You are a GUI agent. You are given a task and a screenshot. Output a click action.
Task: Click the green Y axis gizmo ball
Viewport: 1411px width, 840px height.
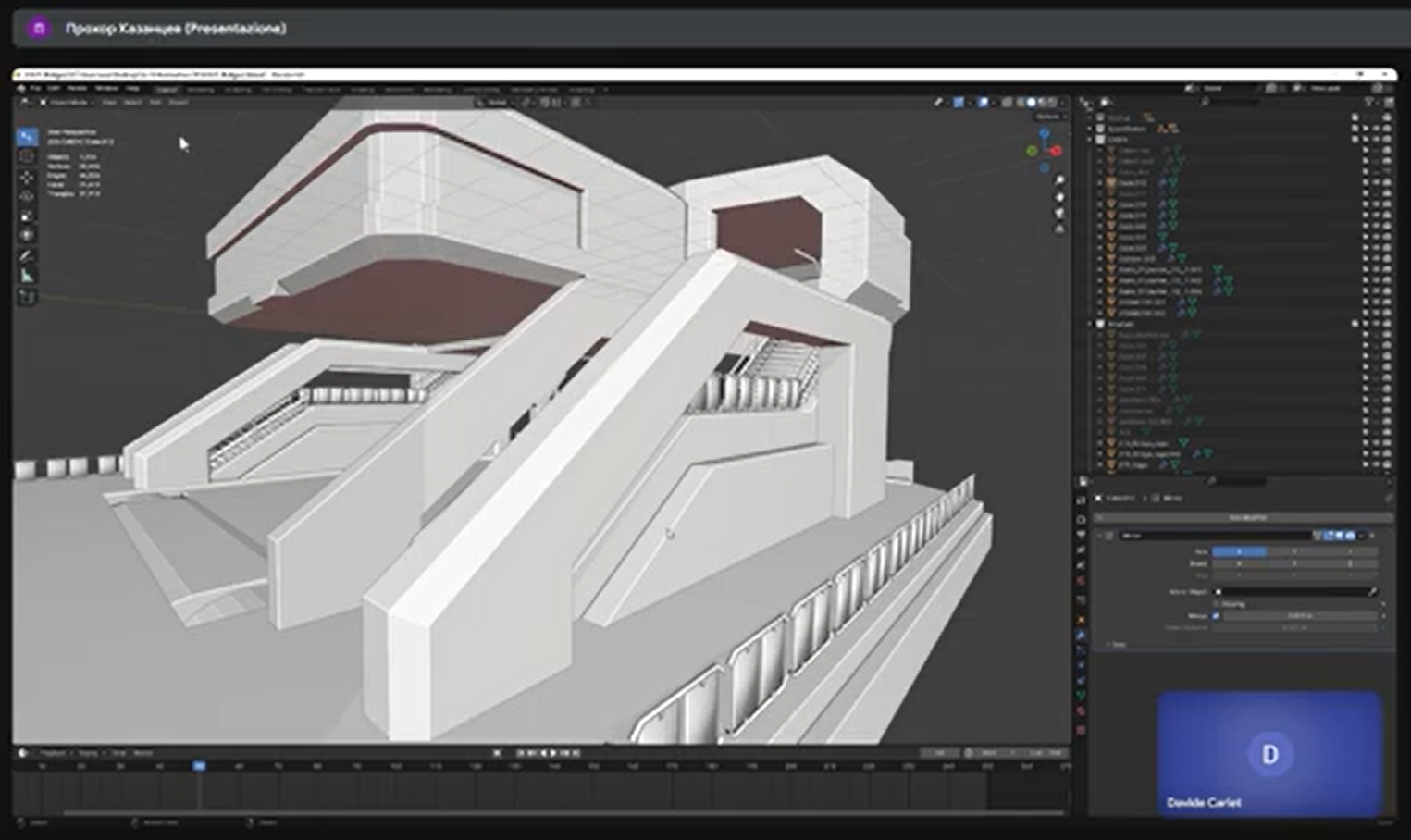(x=1033, y=151)
